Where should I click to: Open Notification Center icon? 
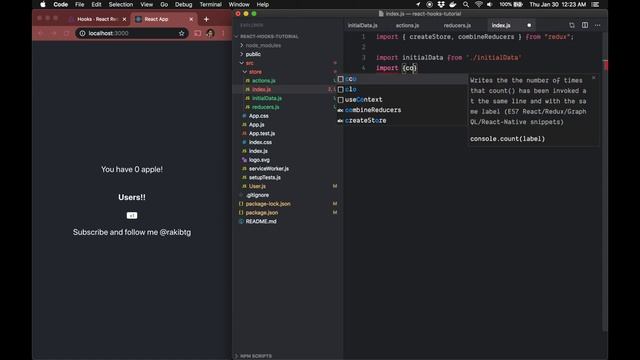tap(596, 4)
